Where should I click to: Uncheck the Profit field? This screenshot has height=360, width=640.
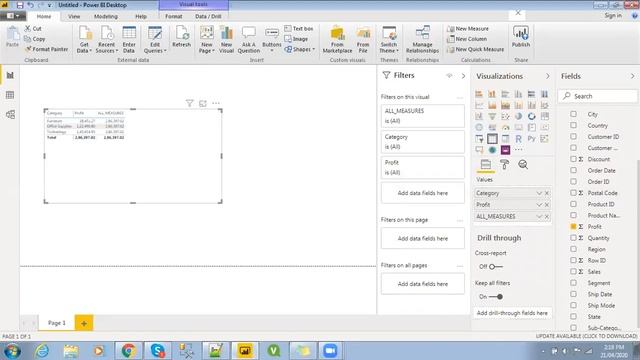[x=573, y=226]
